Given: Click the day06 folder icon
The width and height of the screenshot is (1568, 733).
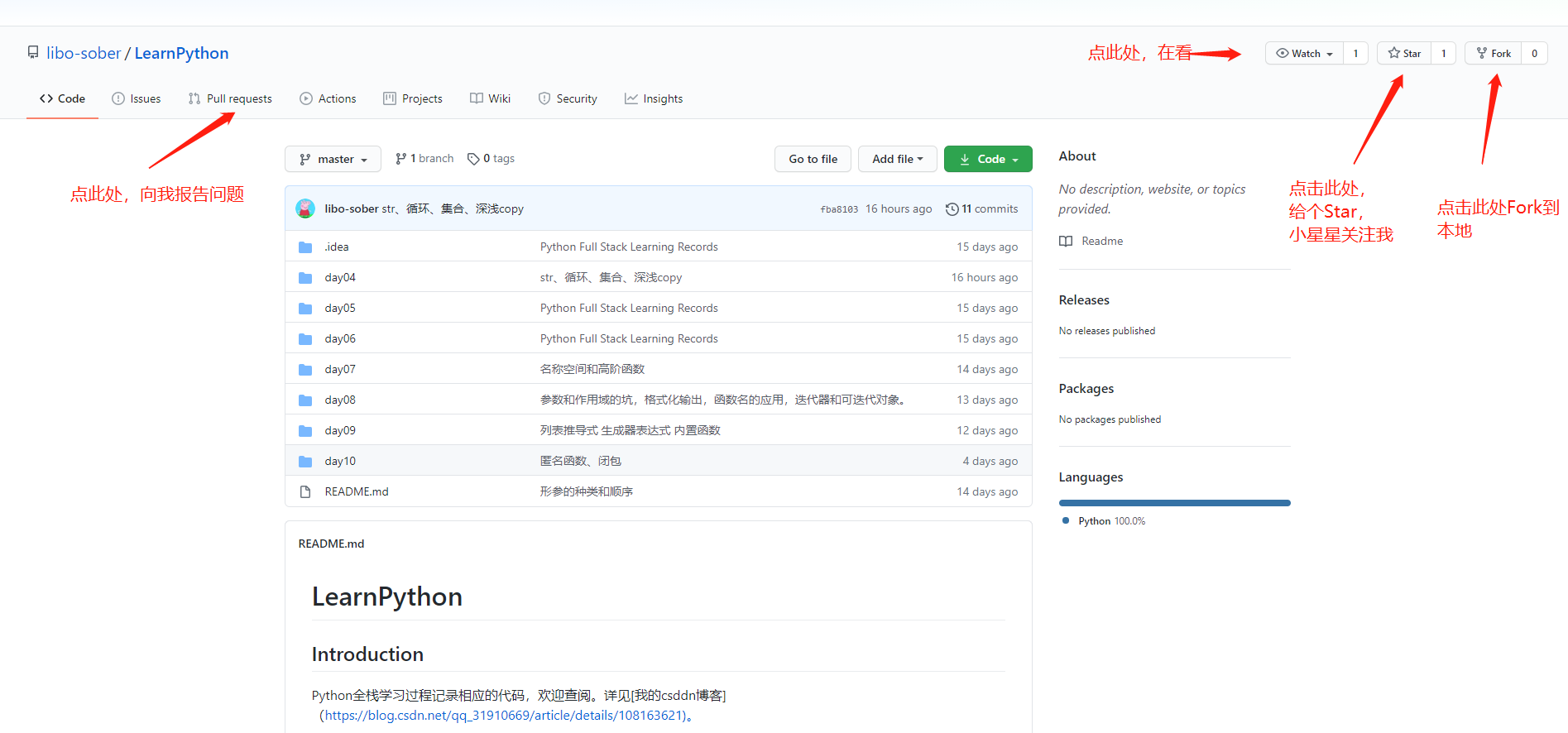Looking at the screenshot, I should point(305,339).
